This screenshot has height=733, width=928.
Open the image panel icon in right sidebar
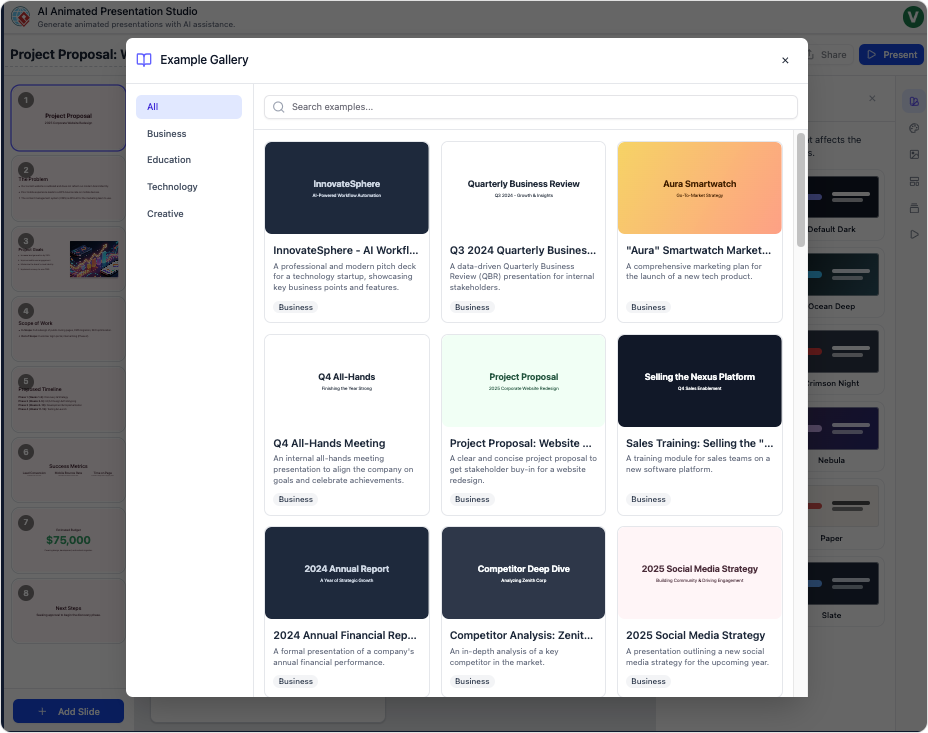(913, 155)
